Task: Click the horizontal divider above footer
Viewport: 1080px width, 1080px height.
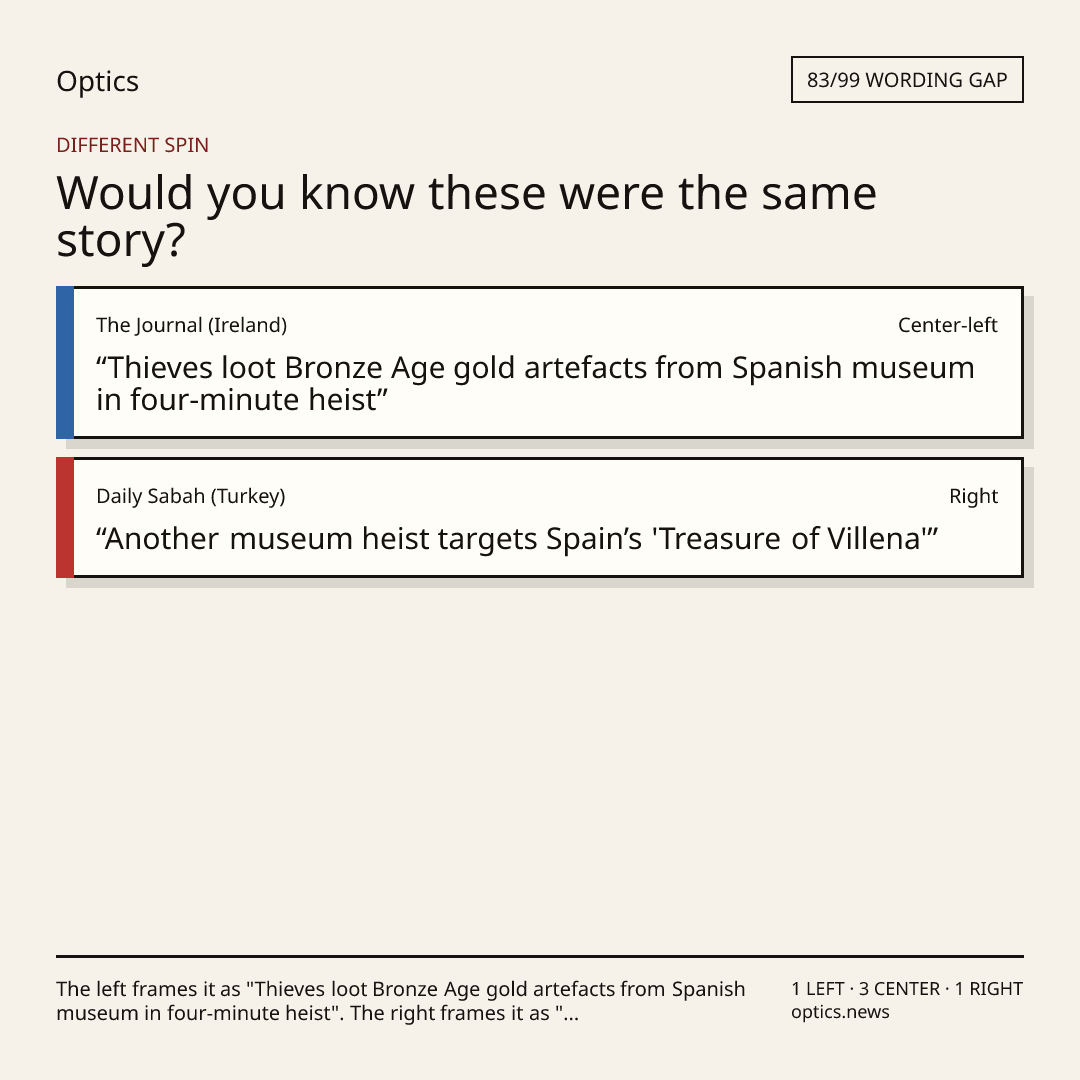Action: (540, 956)
